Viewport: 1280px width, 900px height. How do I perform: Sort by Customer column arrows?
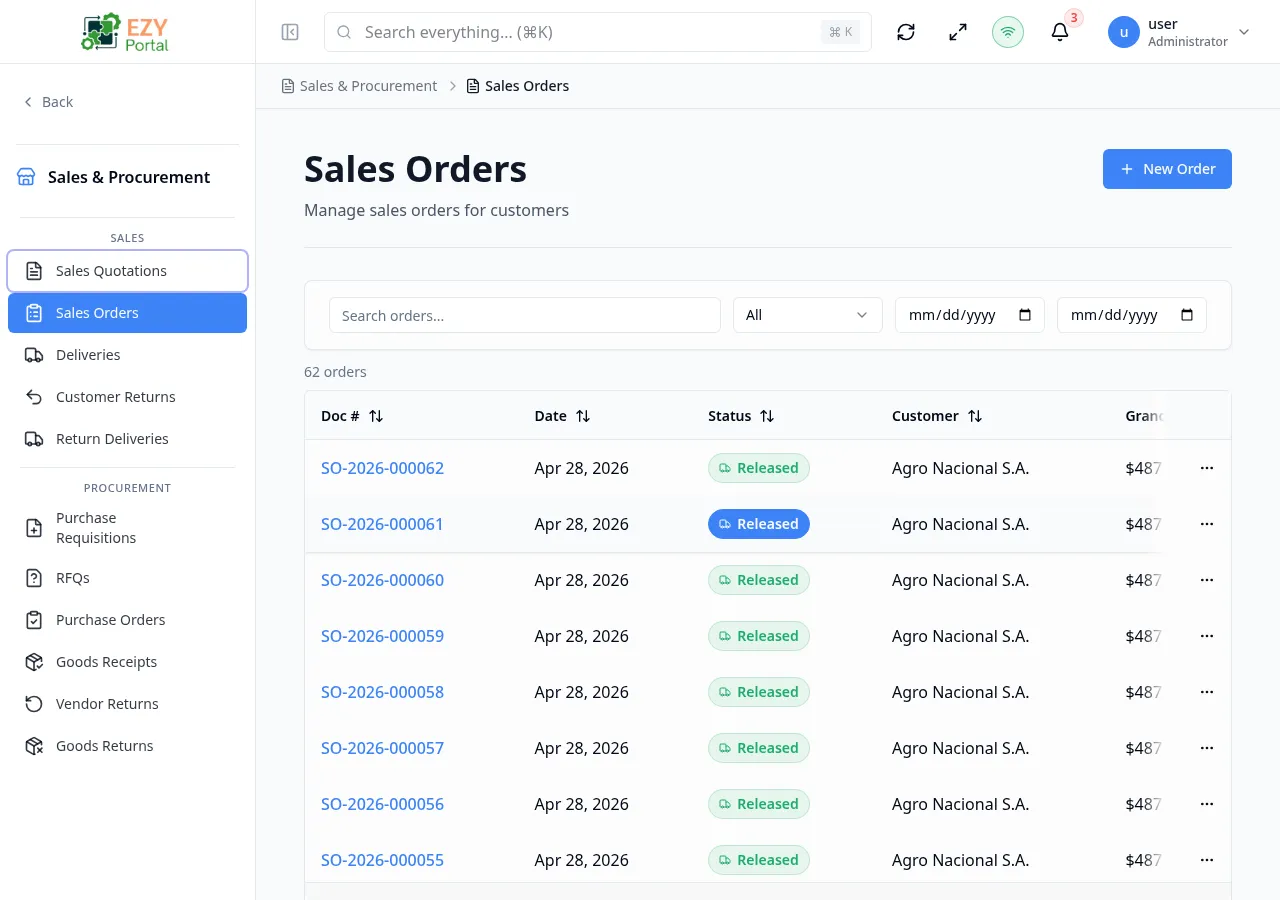click(975, 416)
